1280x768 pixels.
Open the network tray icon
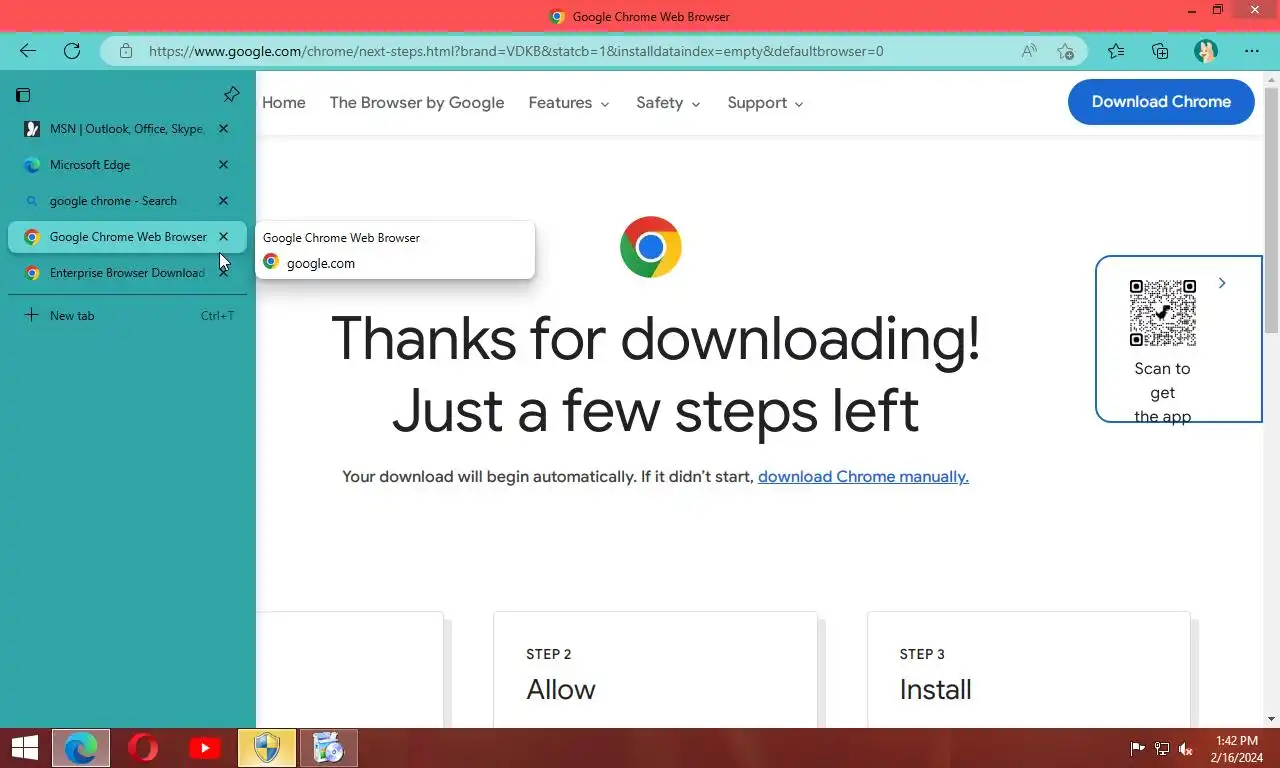tap(1162, 749)
